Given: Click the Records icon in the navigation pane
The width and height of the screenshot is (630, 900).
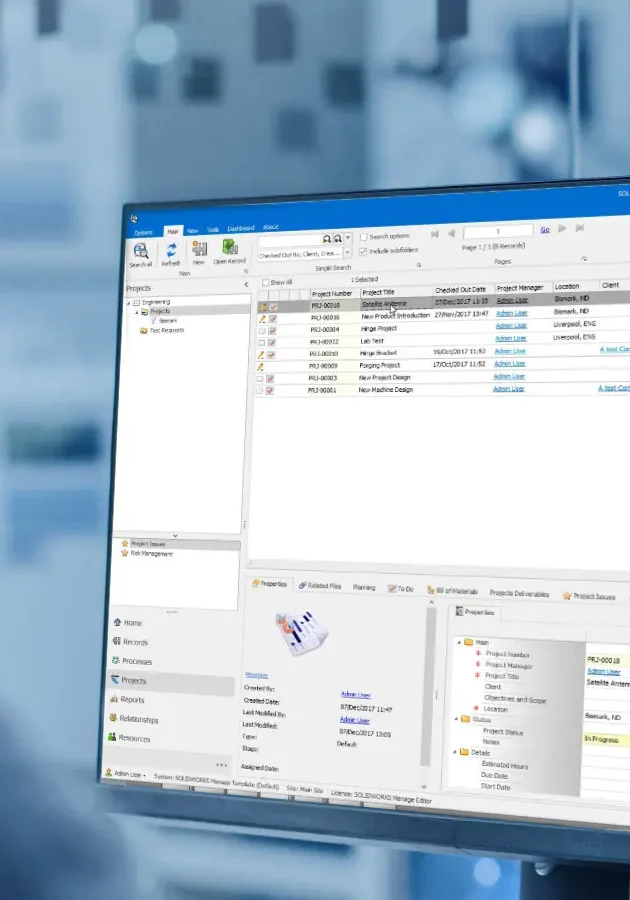Looking at the screenshot, I should pyautogui.click(x=116, y=641).
